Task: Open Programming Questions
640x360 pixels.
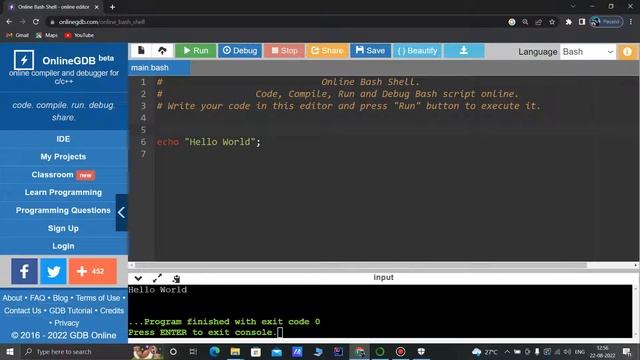Action: 63,211
